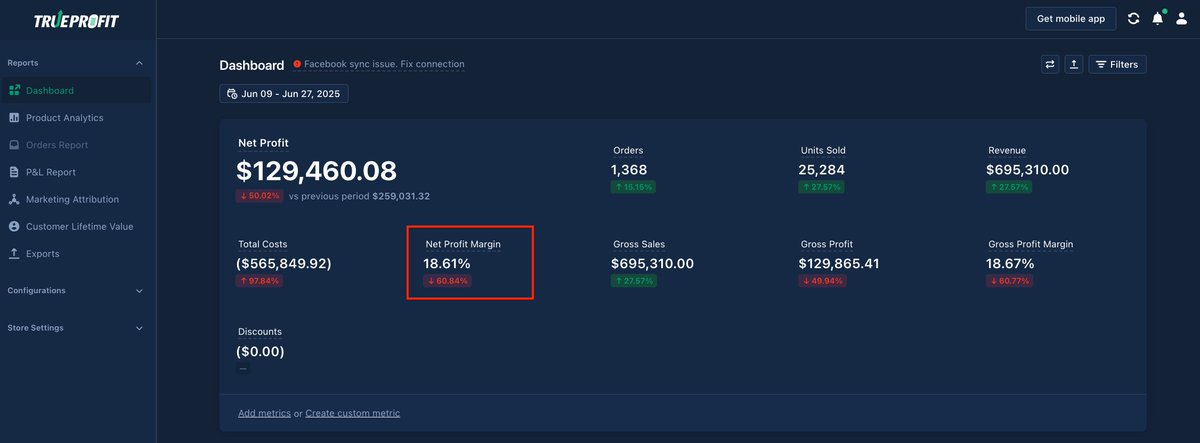Screen dimensions: 1200x443
Task: Click the Dashboard page heading
Action: (x=252, y=65)
